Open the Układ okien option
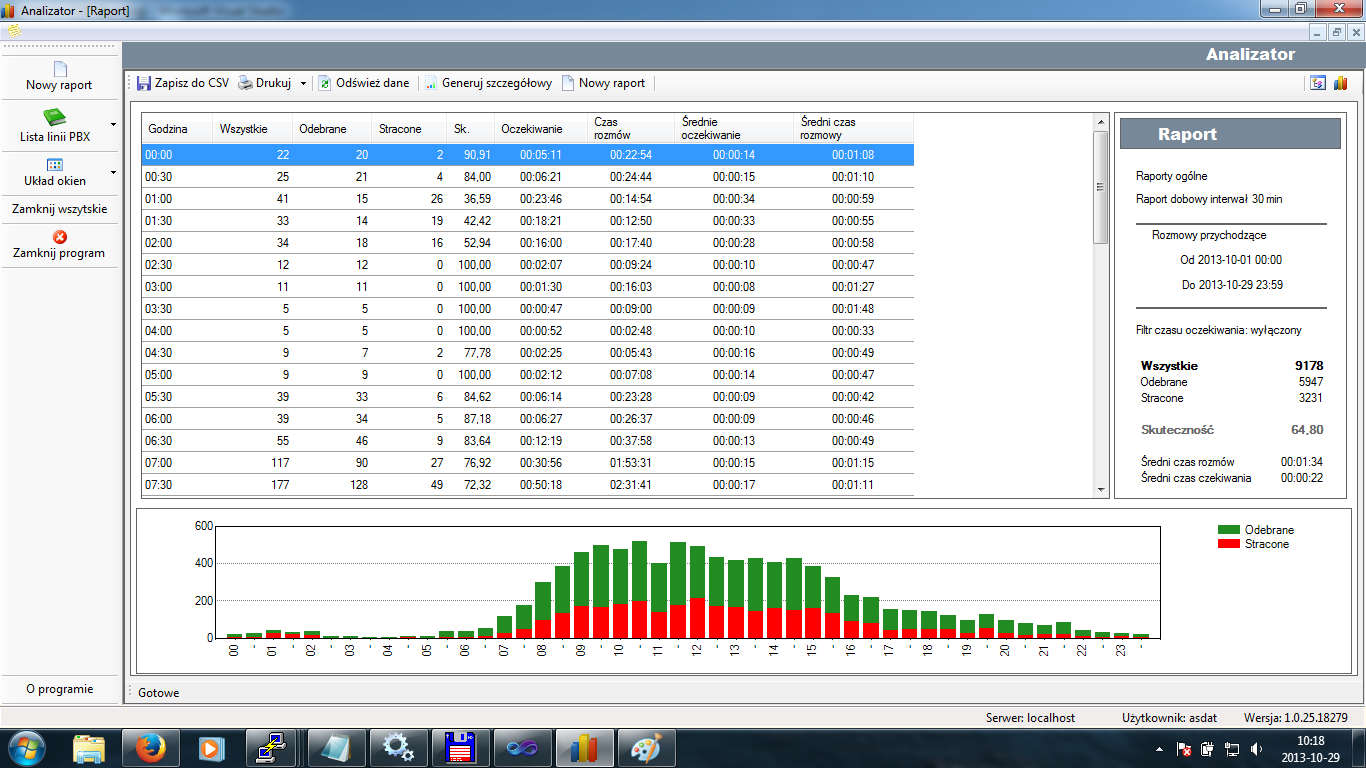This screenshot has width=1366, height=768. (54, 172)
